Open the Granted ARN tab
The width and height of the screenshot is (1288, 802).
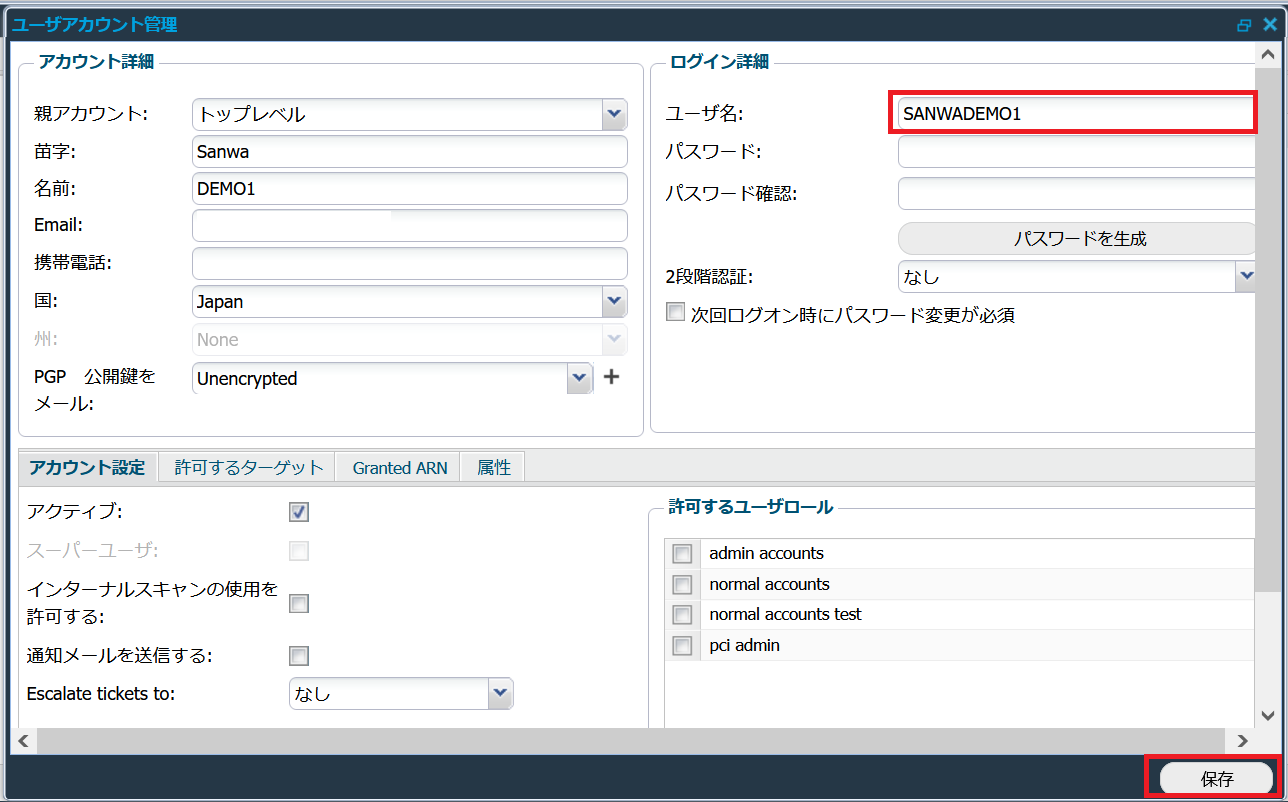(x=399, y=467)
